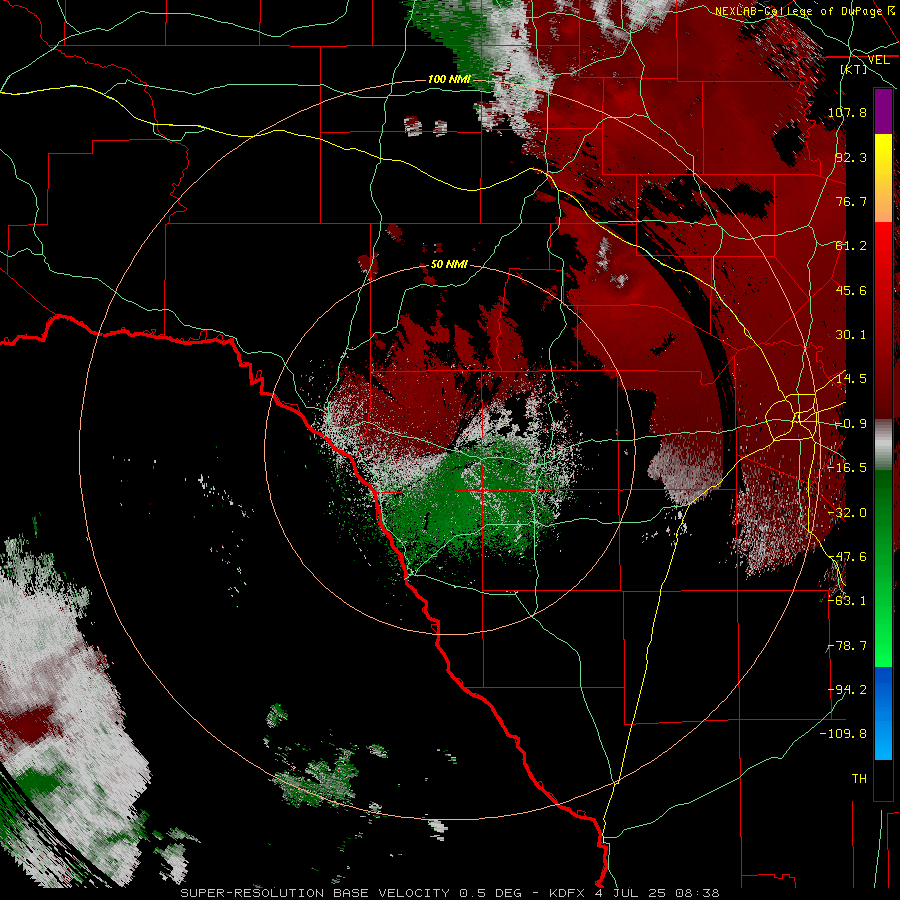The image size is (900, 900).
Task: Click the black TH segment of color bar
Action: pyautogui.click(x=883, y=779)
